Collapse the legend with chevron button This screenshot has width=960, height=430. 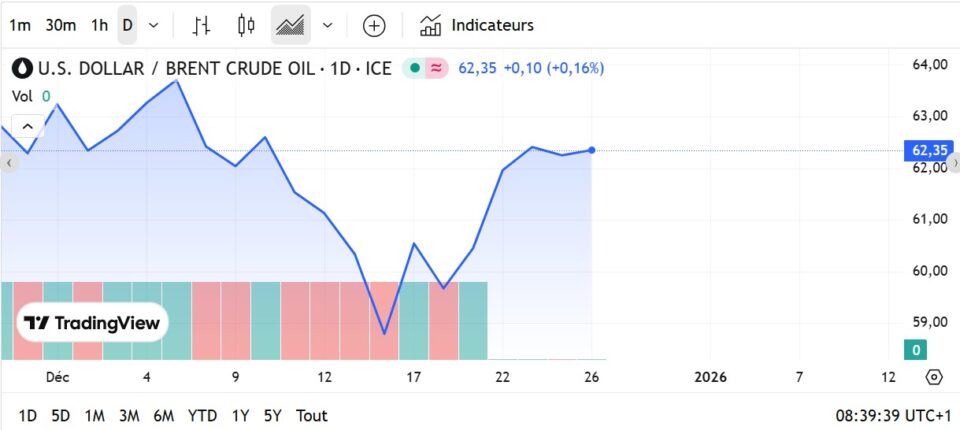pos(28,126)
